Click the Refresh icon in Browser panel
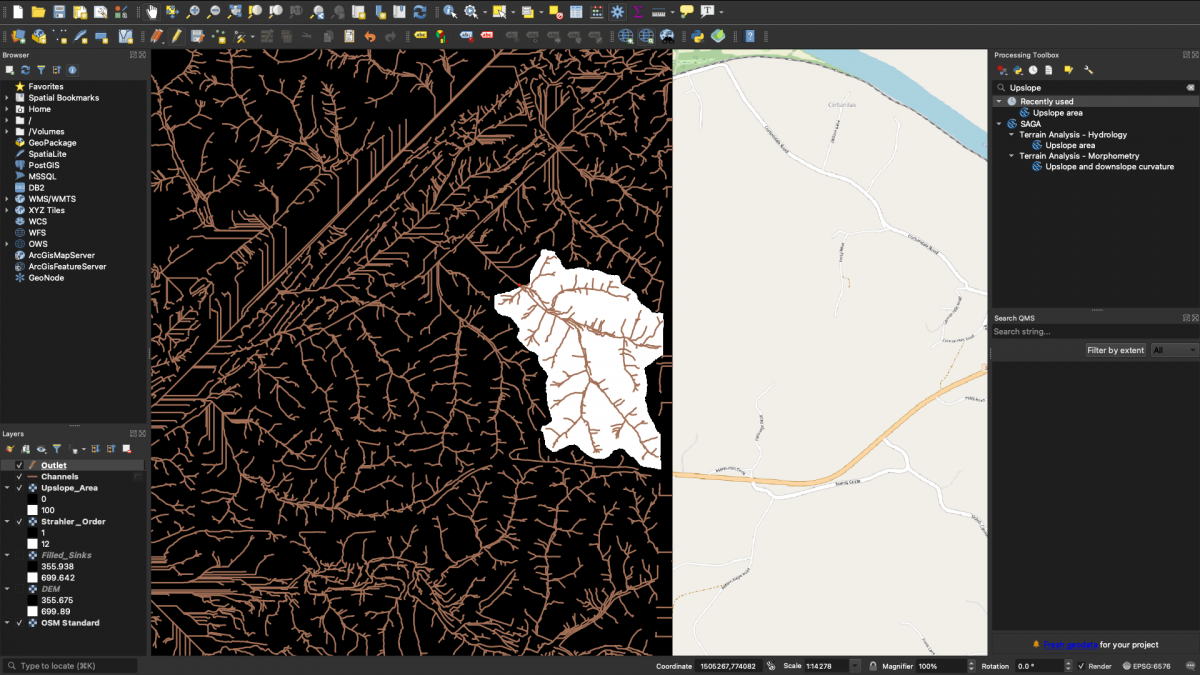Viewport: 1200px width, 675px height. [x=25, y=70]
